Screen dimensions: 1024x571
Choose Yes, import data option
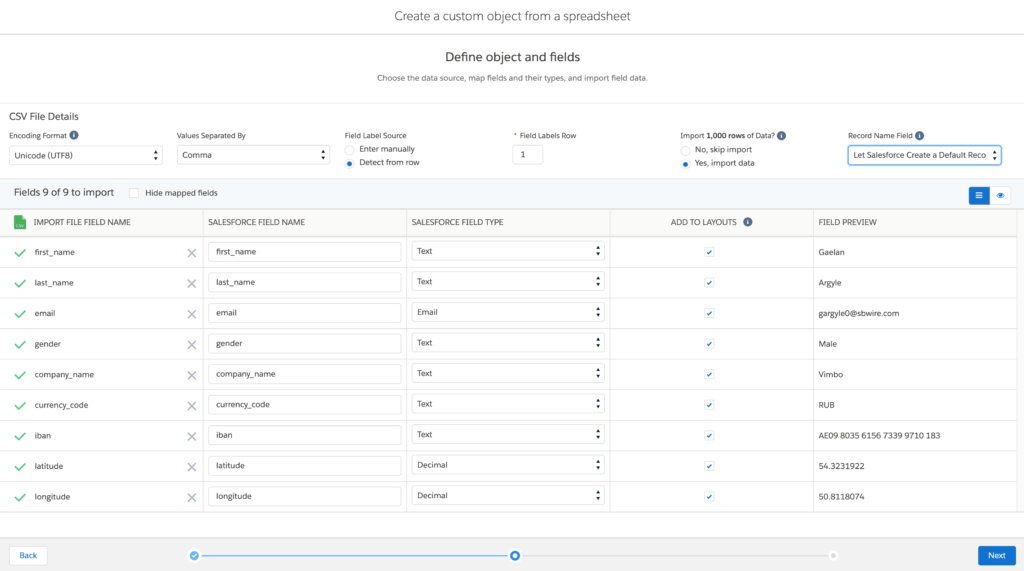(x=685, y=164)
